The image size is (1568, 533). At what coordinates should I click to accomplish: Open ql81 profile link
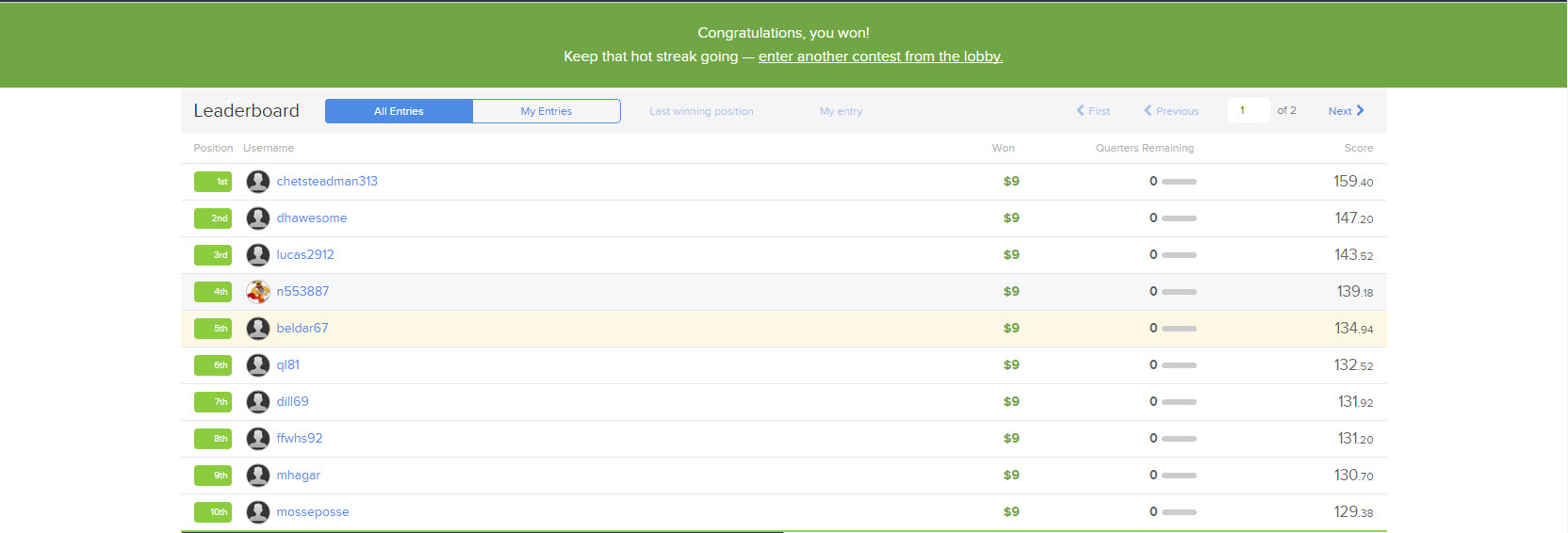pyautogui.click(x=288, y=365)
